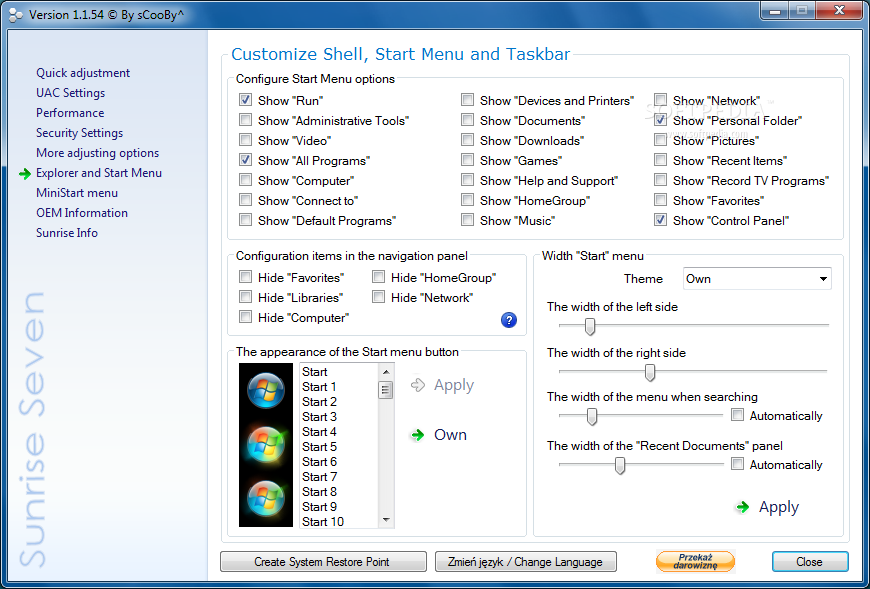Click the green arrow beside Own
Viewport: 870px width, 589px height.
click(417, 435)
